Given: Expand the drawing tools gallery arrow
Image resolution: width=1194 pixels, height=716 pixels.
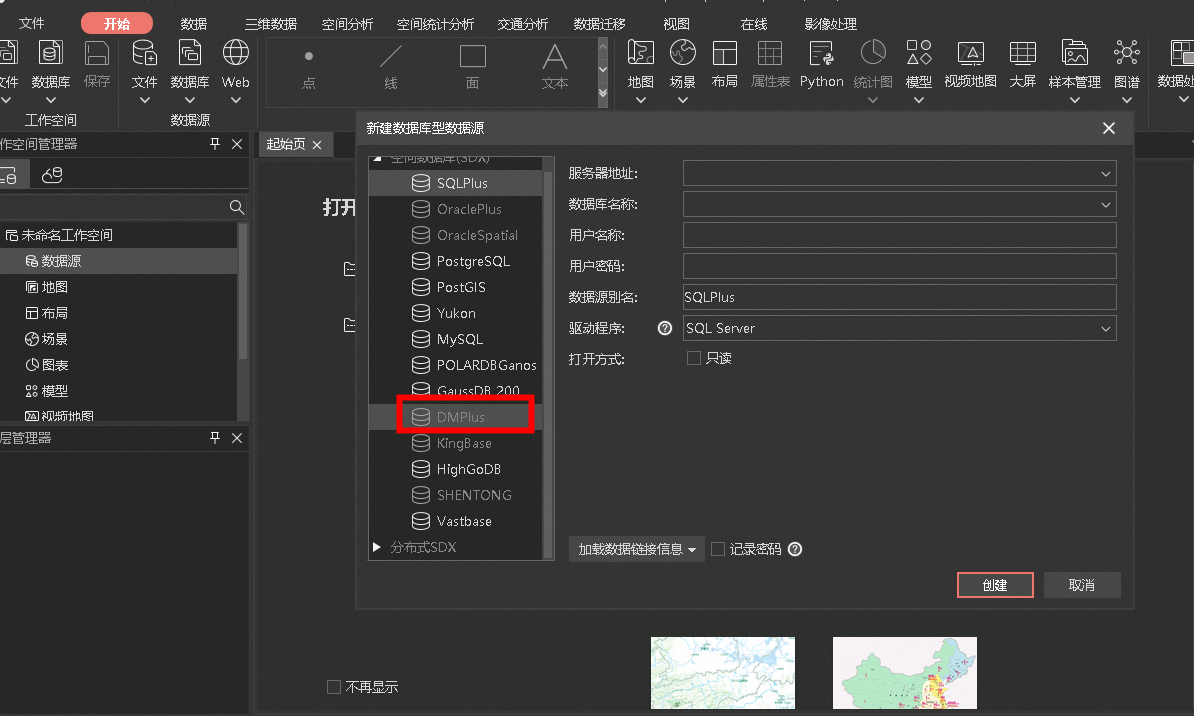Looking at the screenshot, I should [x=603, y=93].
